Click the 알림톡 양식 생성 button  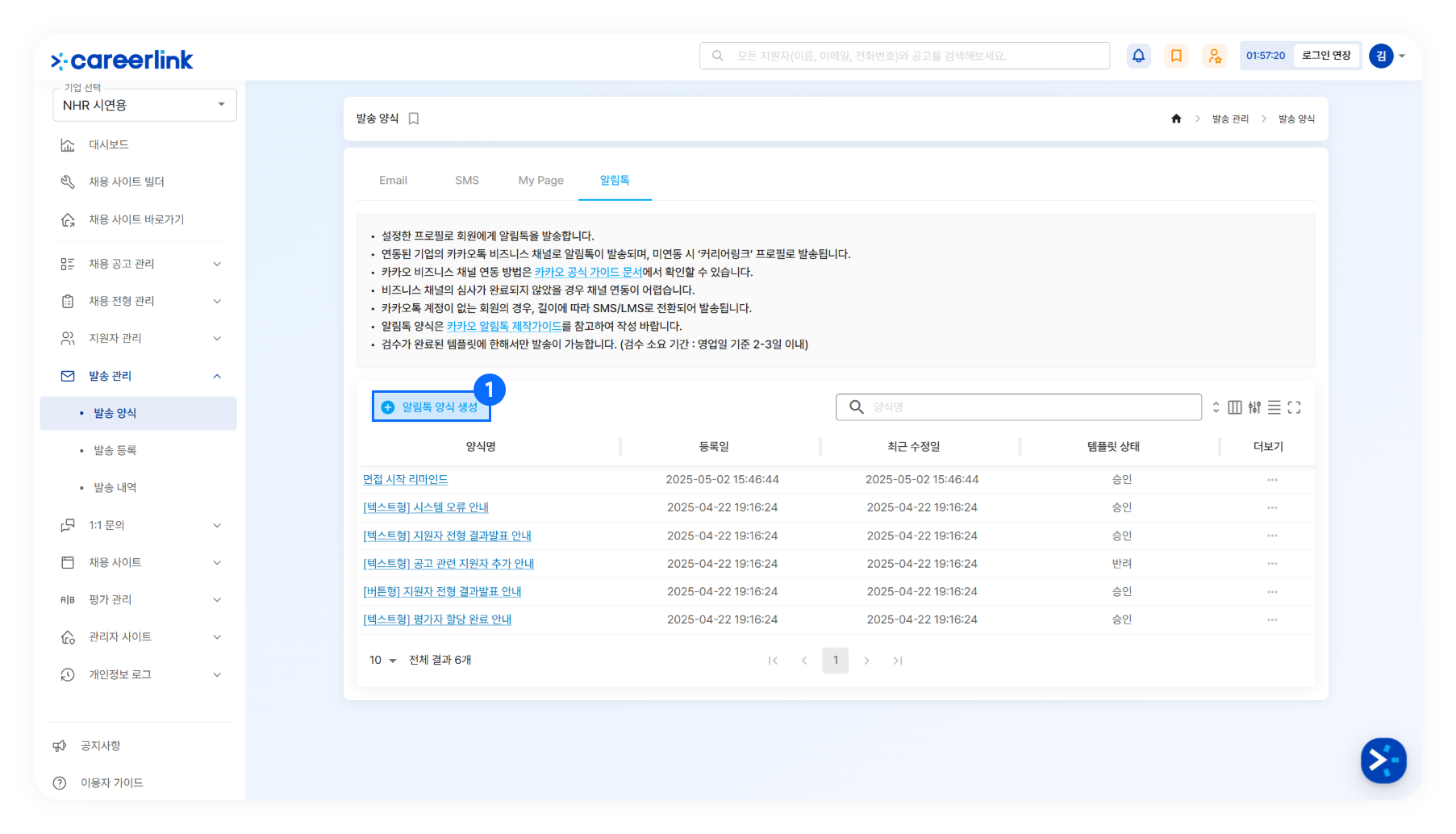click(431, 407)
